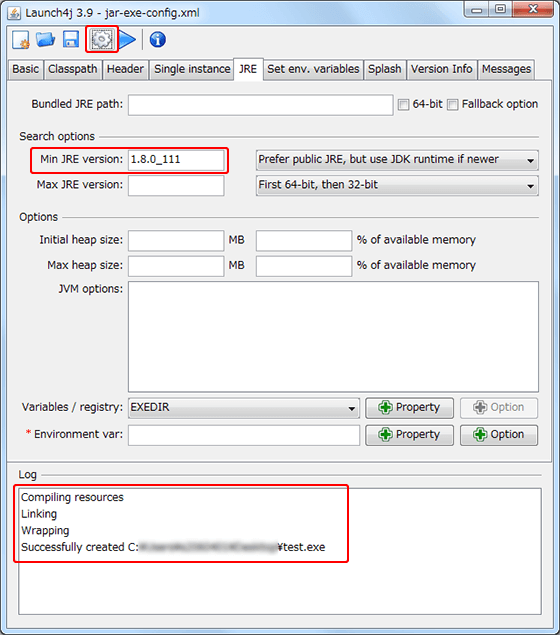
Task: Open About dialog with blue info icon
Action: 158,40
